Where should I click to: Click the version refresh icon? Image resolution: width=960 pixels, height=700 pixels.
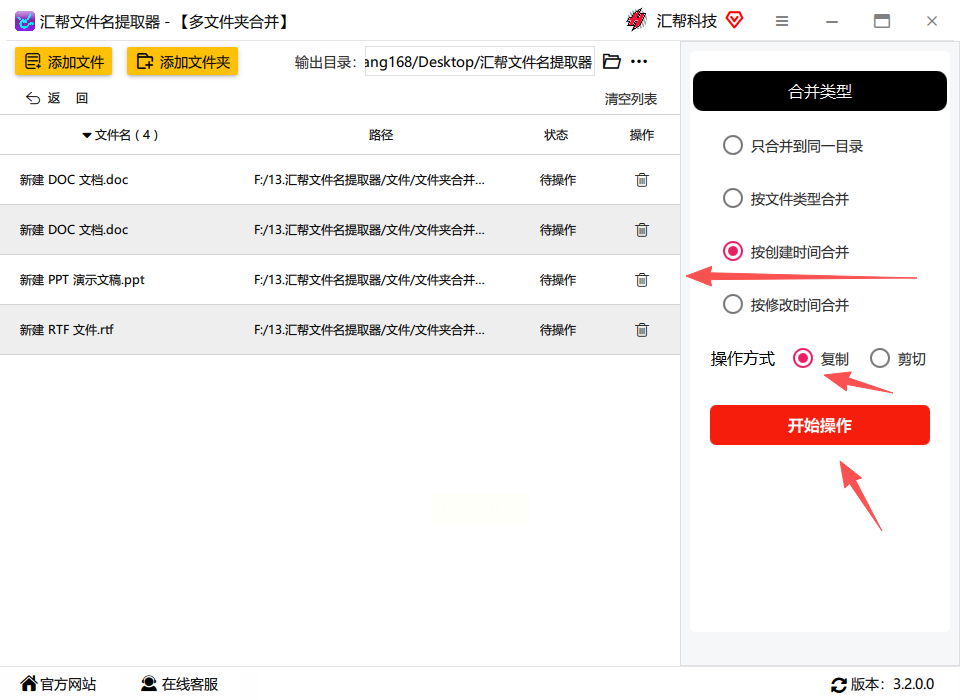tap(838, 685)
